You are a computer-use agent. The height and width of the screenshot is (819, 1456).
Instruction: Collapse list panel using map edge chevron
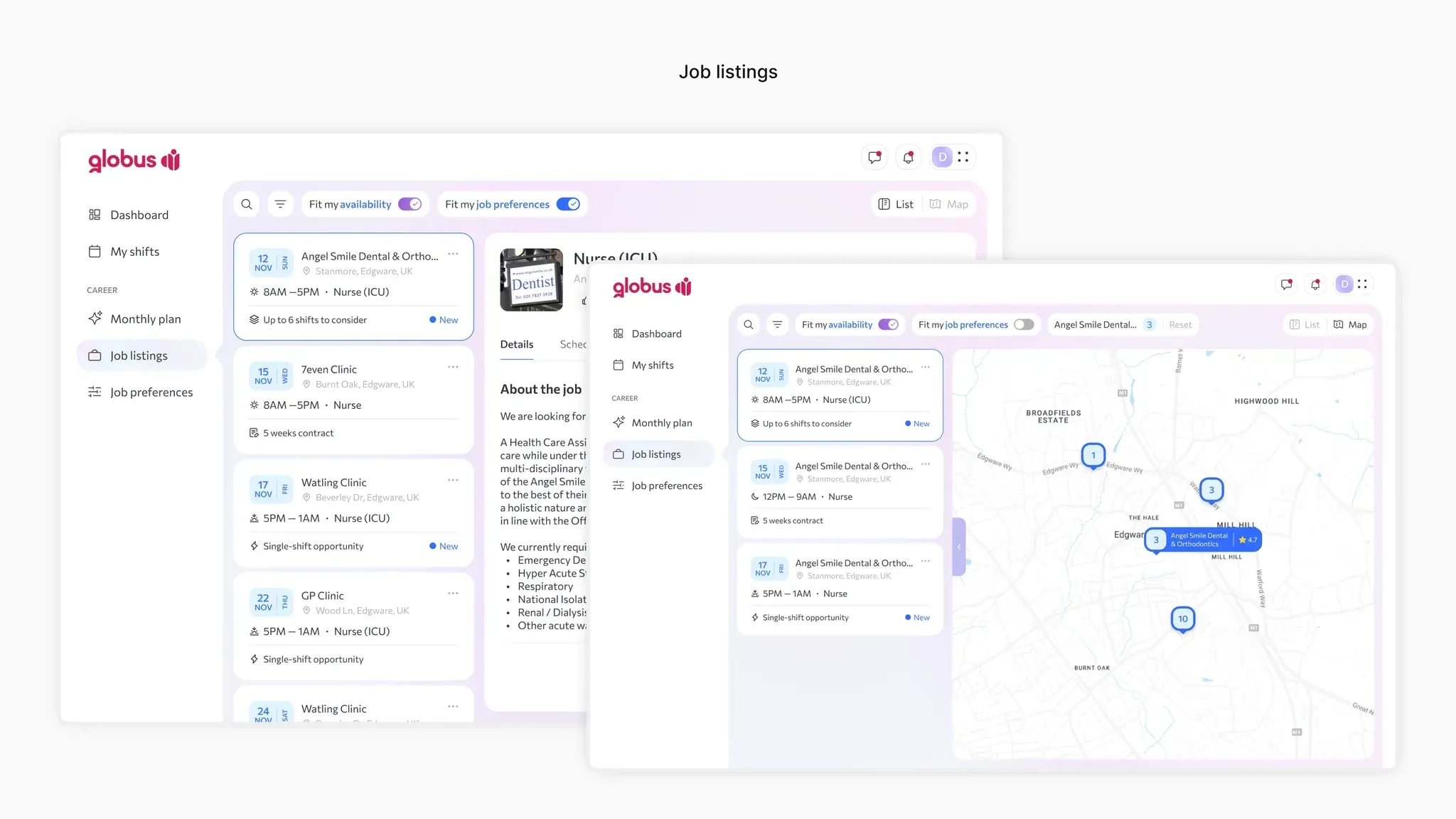[958, 547]
